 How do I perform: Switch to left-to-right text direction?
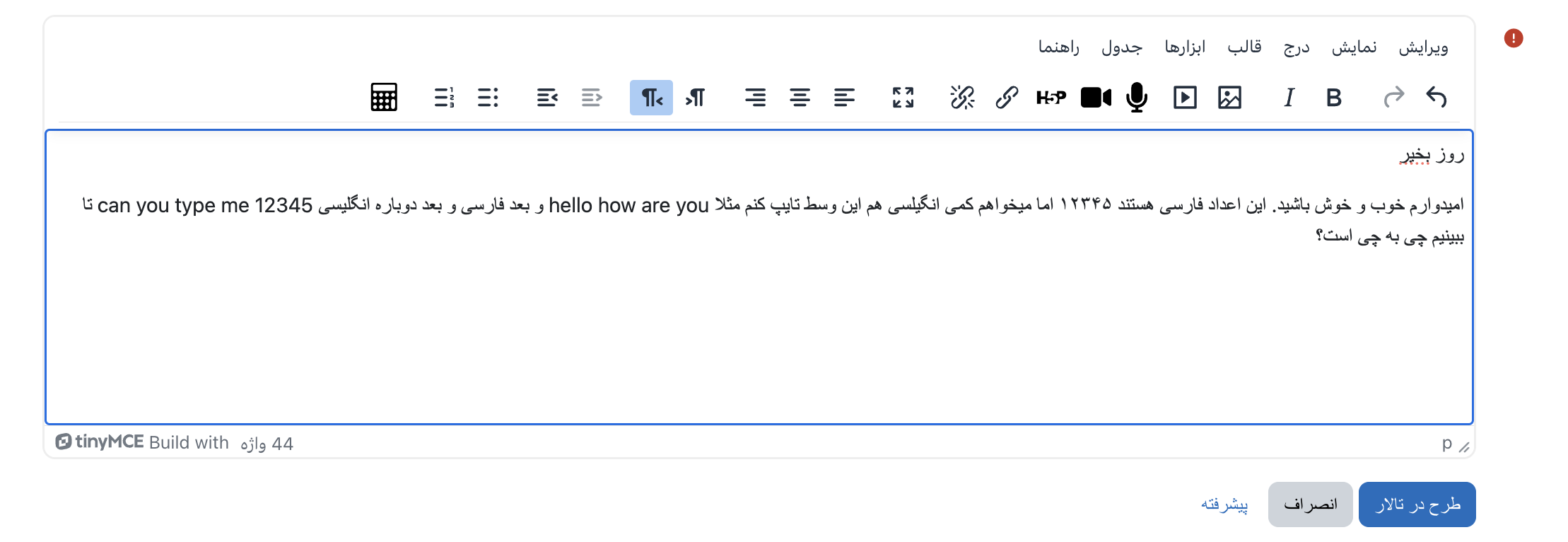point(696,97)
